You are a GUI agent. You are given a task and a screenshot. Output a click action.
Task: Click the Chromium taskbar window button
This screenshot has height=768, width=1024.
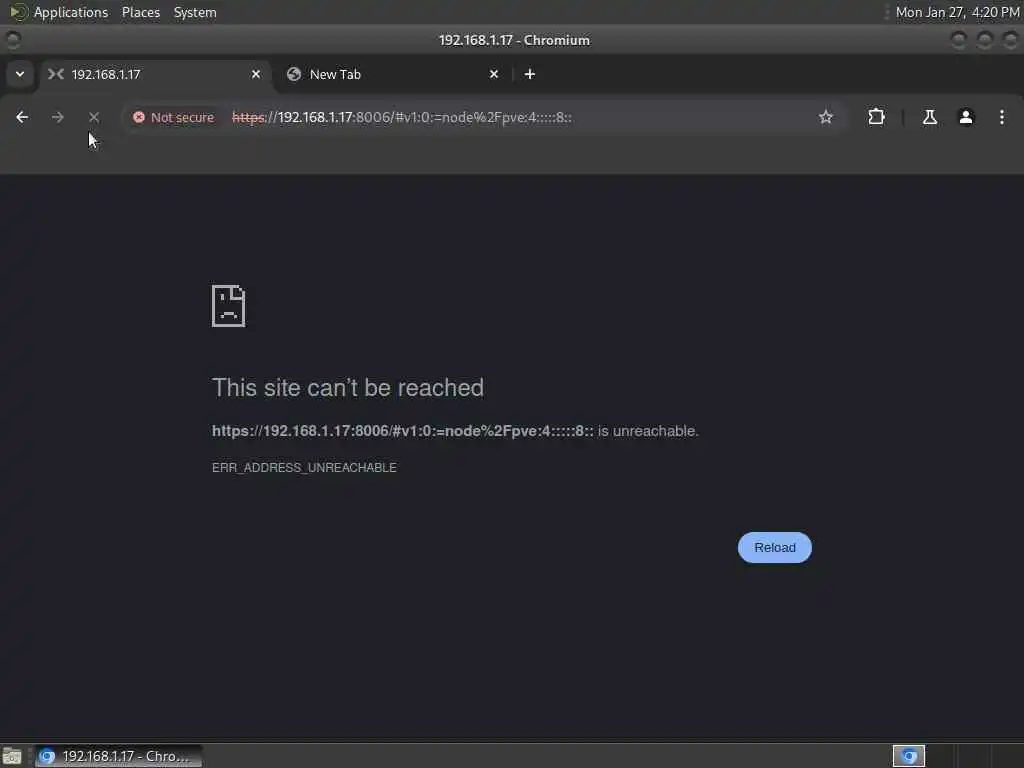[x=118, y=756]
